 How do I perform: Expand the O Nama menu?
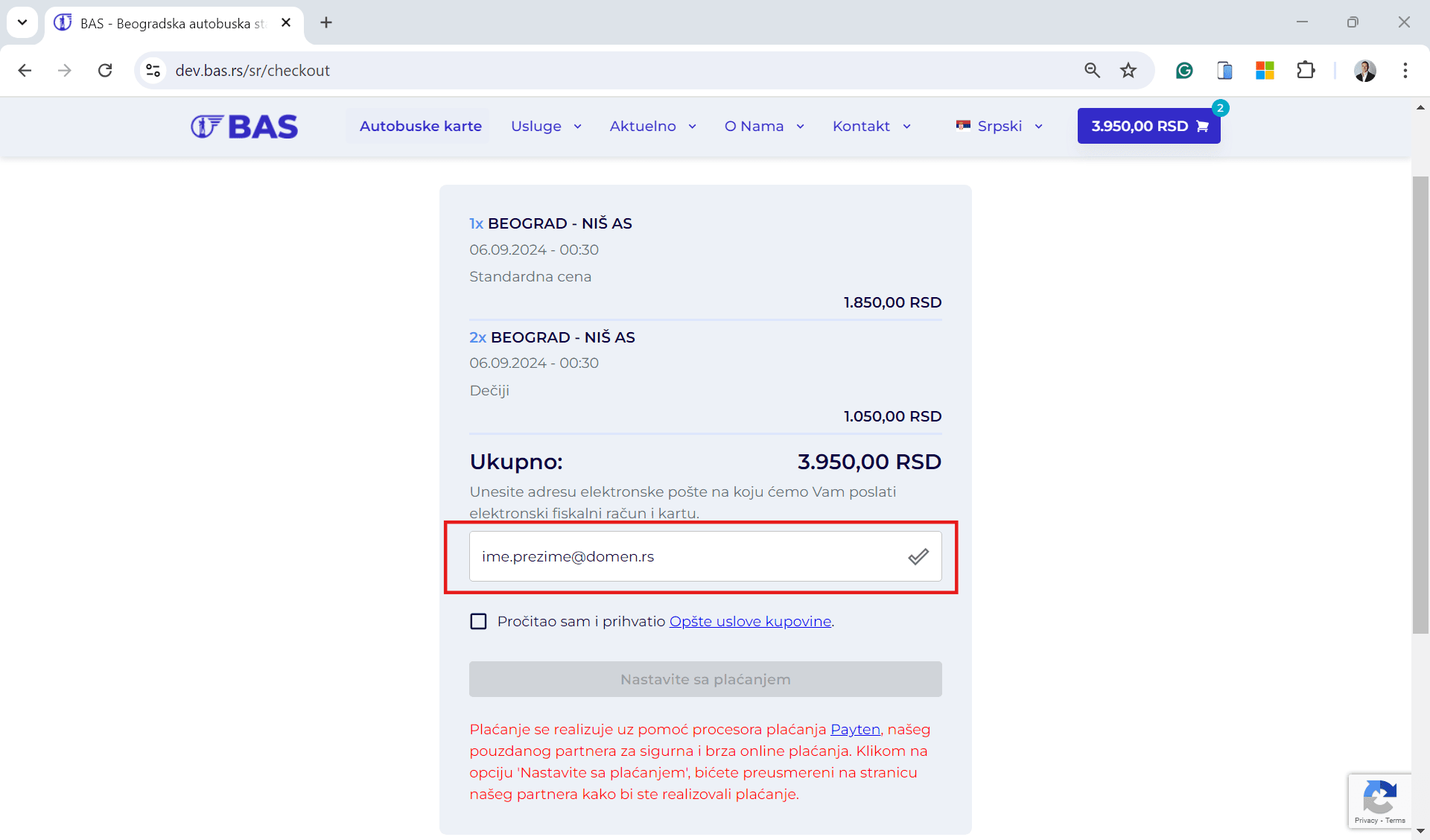coord(764,126)
